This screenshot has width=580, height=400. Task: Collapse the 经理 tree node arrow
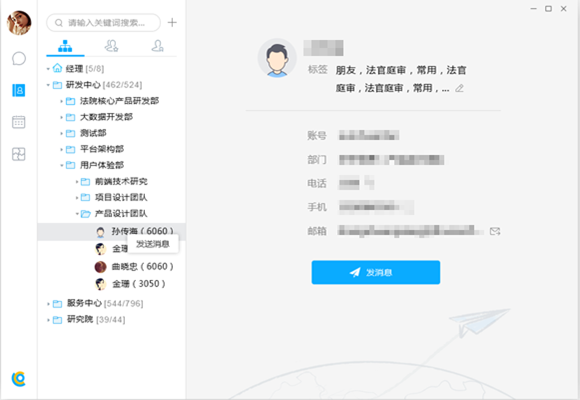click(x=48, y=69)
